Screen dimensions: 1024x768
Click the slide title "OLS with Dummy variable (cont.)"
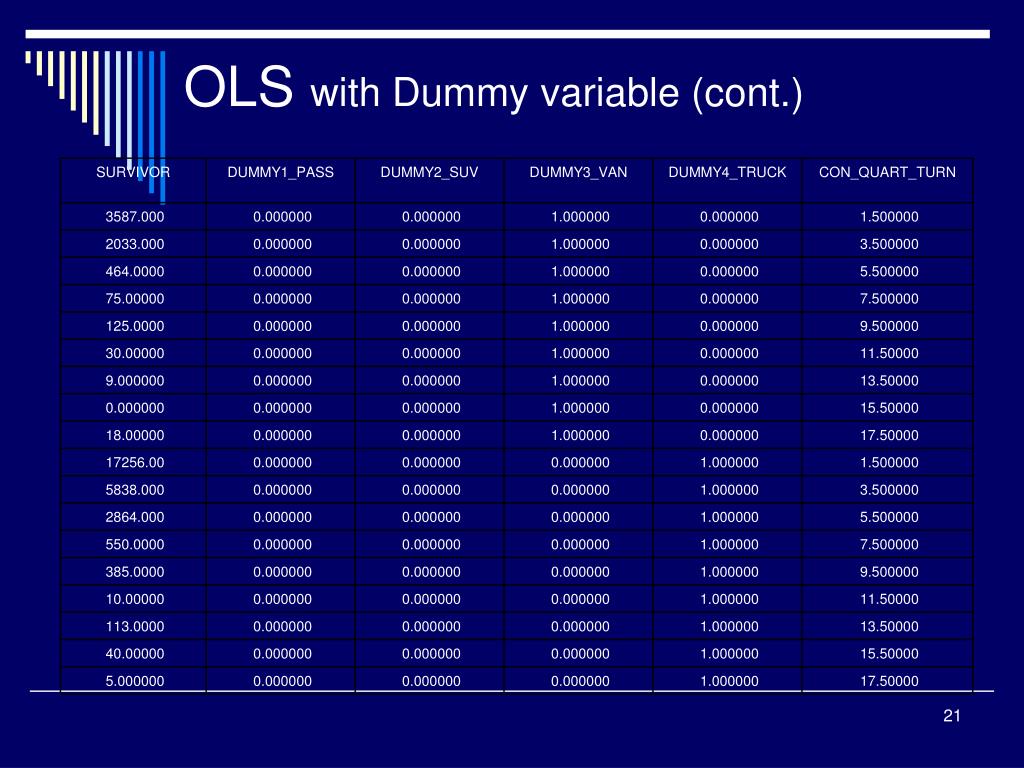493,89
